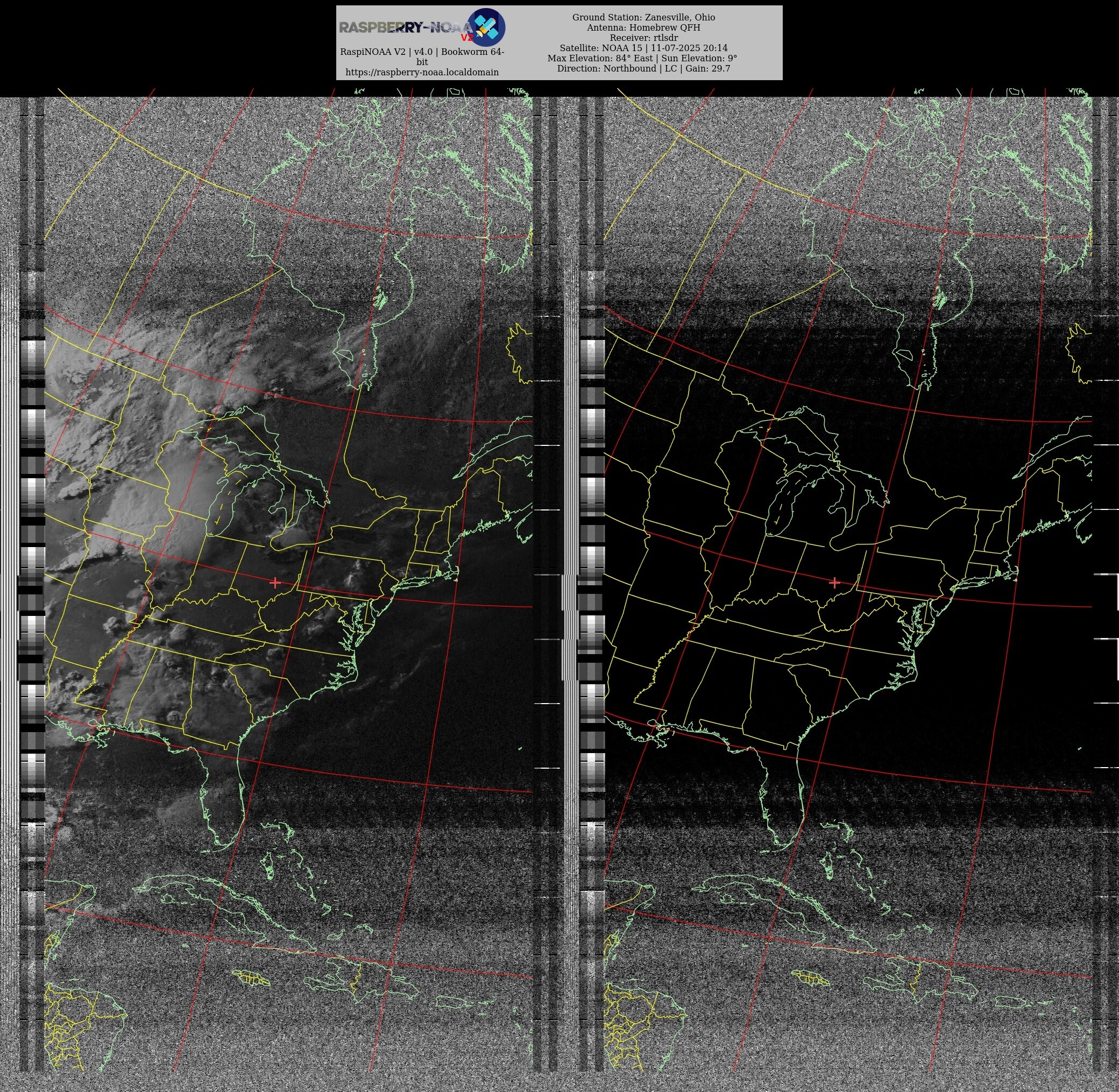Click the Satellite: NOAA 15 date line

click(x=643, y=48)
